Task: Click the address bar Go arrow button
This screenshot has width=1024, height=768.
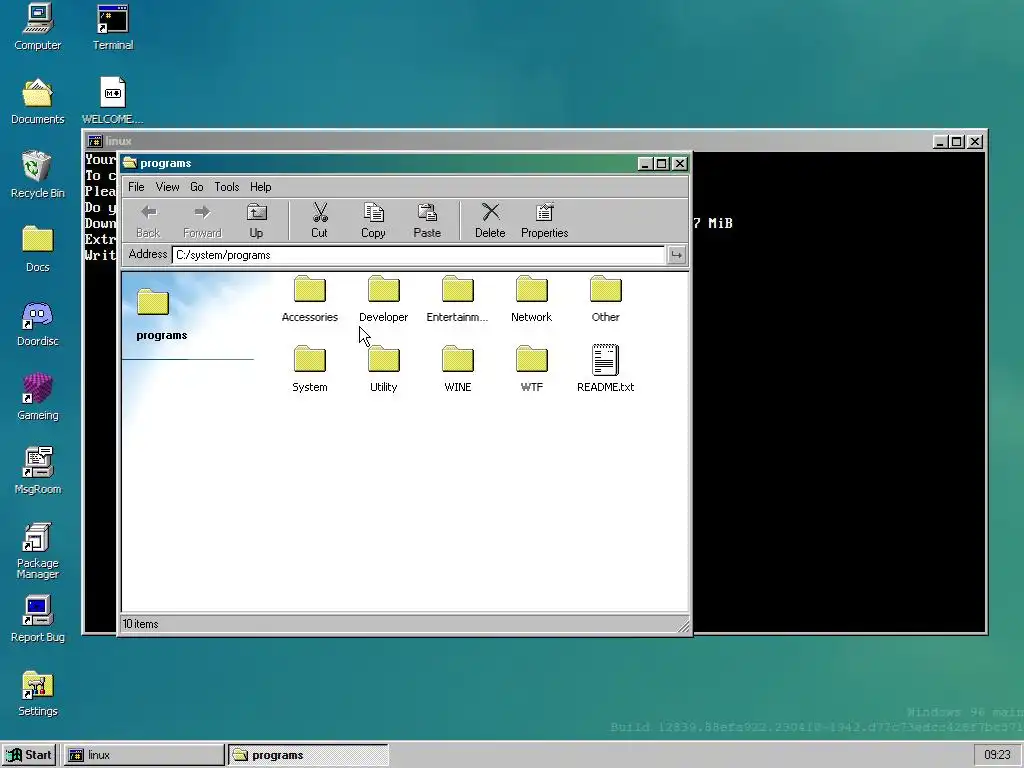Action: pos(677,255)
